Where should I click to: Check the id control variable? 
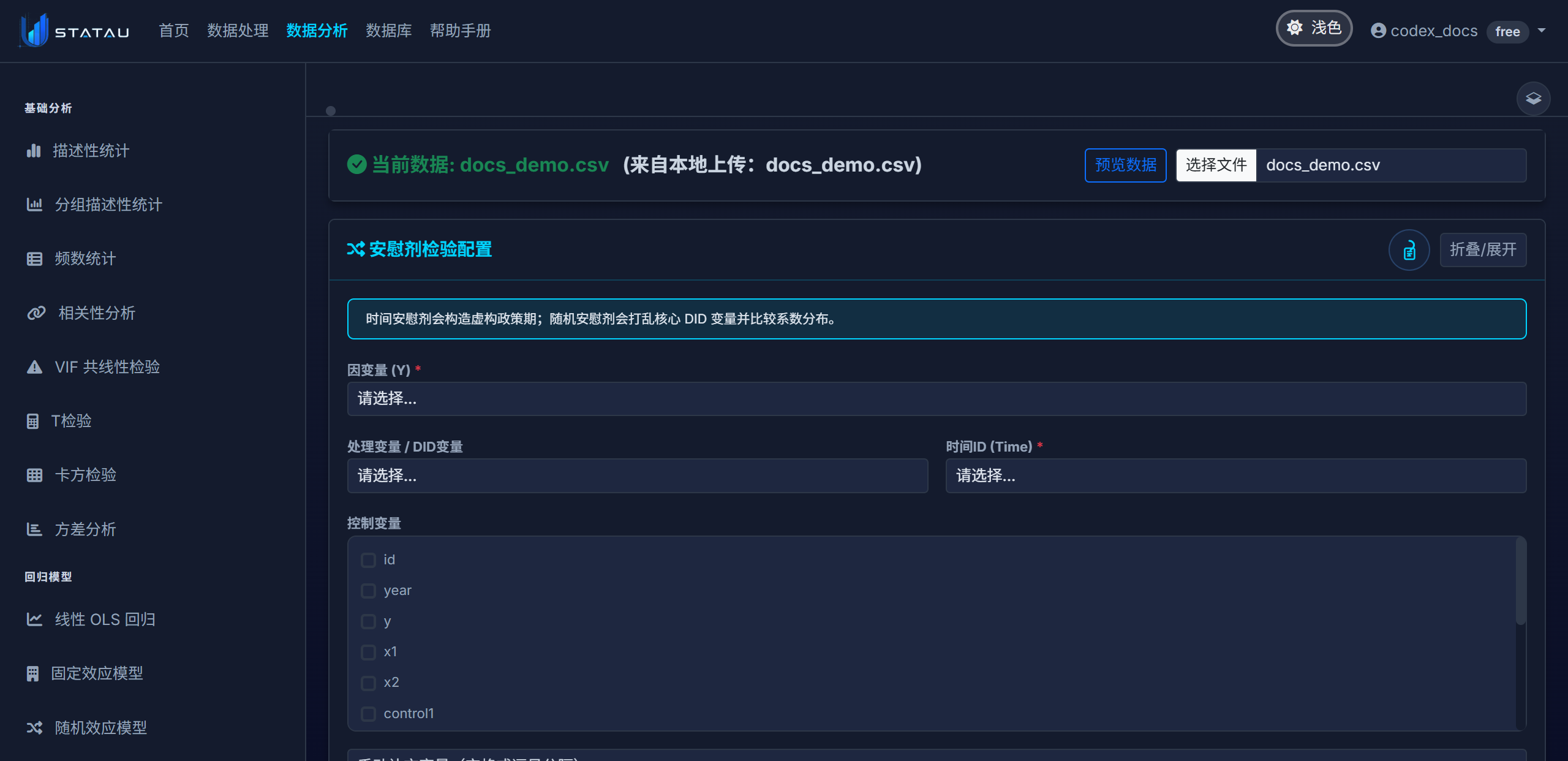point(368,560)
